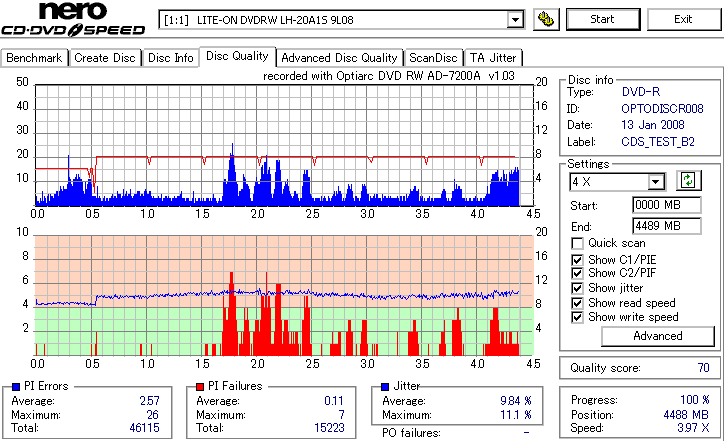Toggle Show read speed checkbox
This screenshot has width=724, height=441.
pos(577,303)
